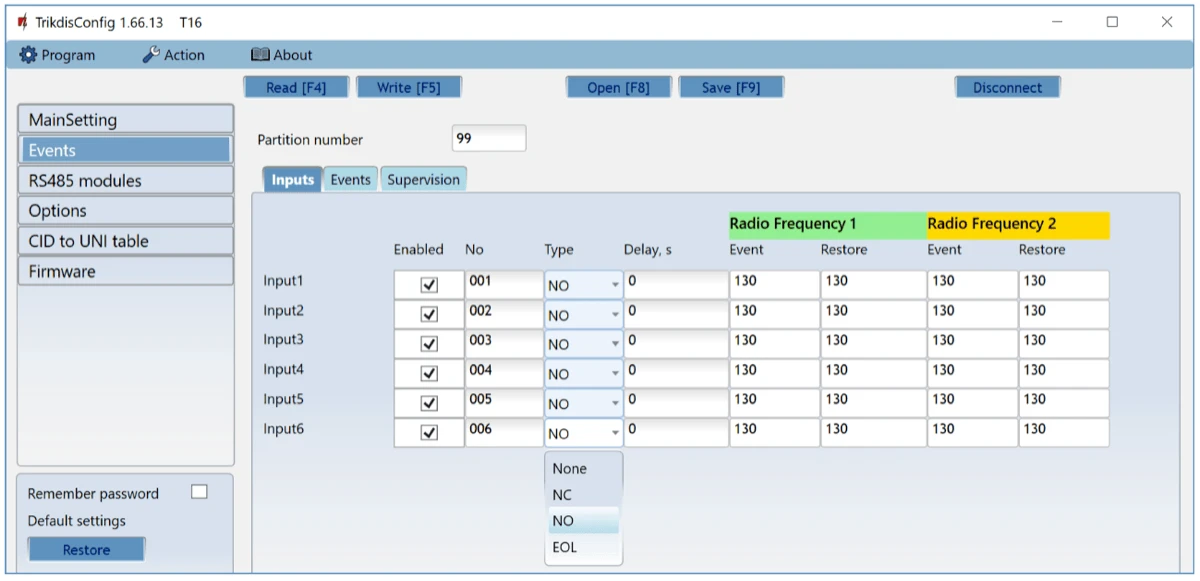Select NC option in the dropdown list

562,495
